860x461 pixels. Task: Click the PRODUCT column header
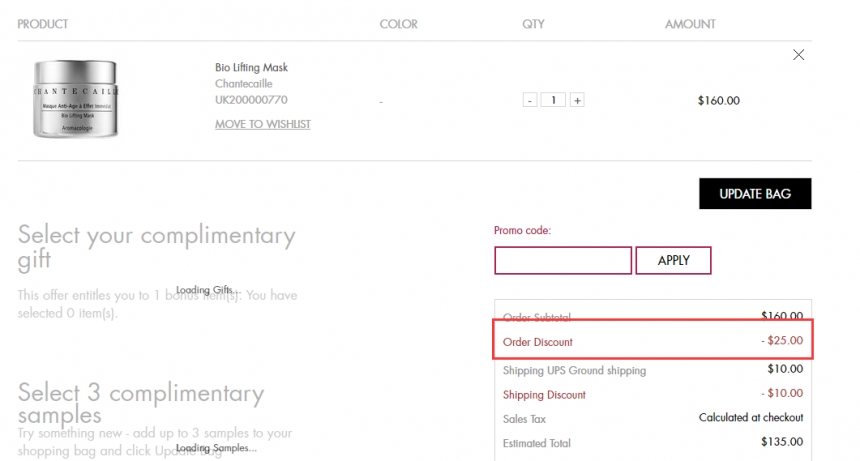click(x=43, y=24)
